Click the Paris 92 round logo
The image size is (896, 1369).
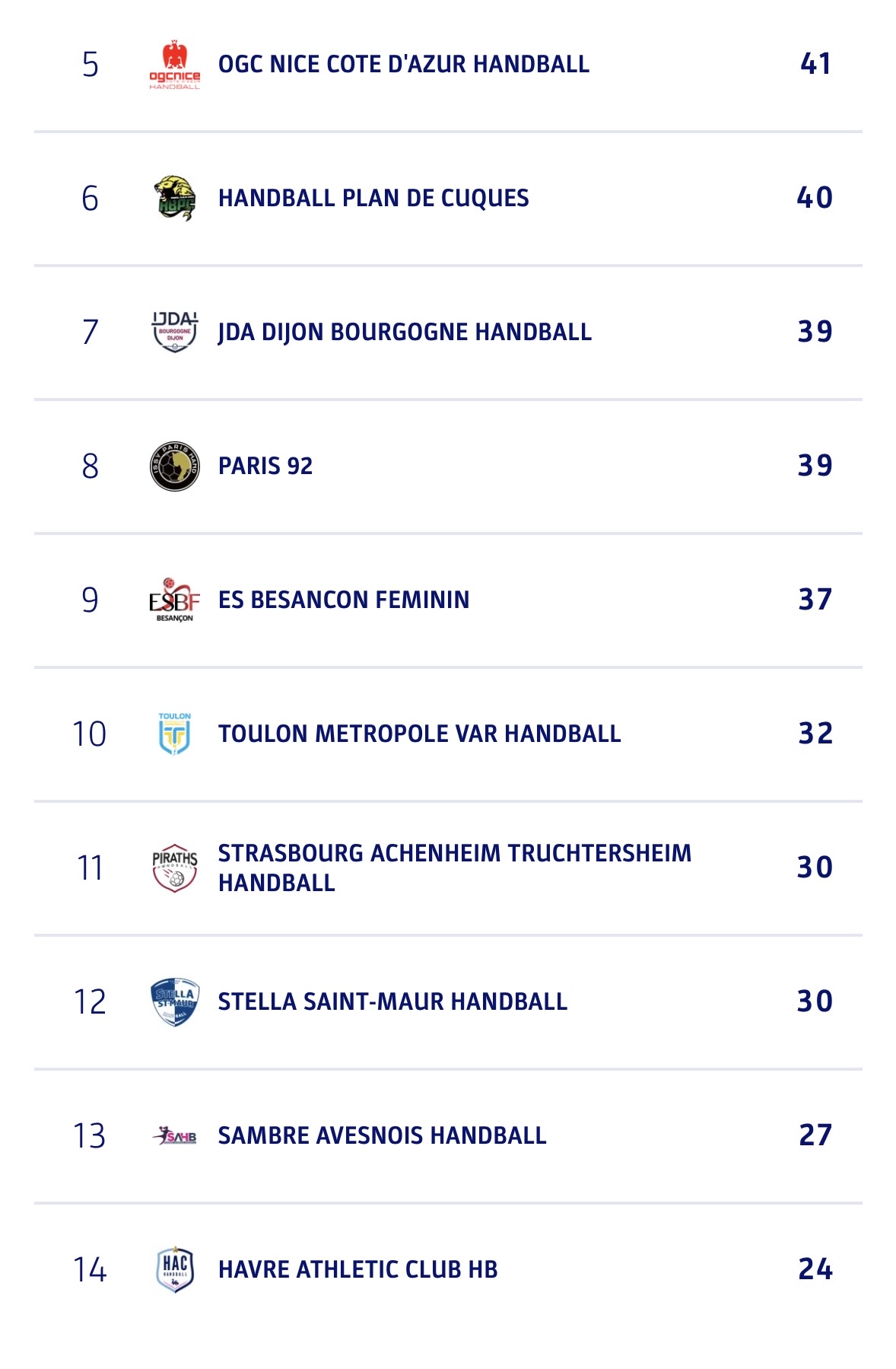(x=174, y=466)
